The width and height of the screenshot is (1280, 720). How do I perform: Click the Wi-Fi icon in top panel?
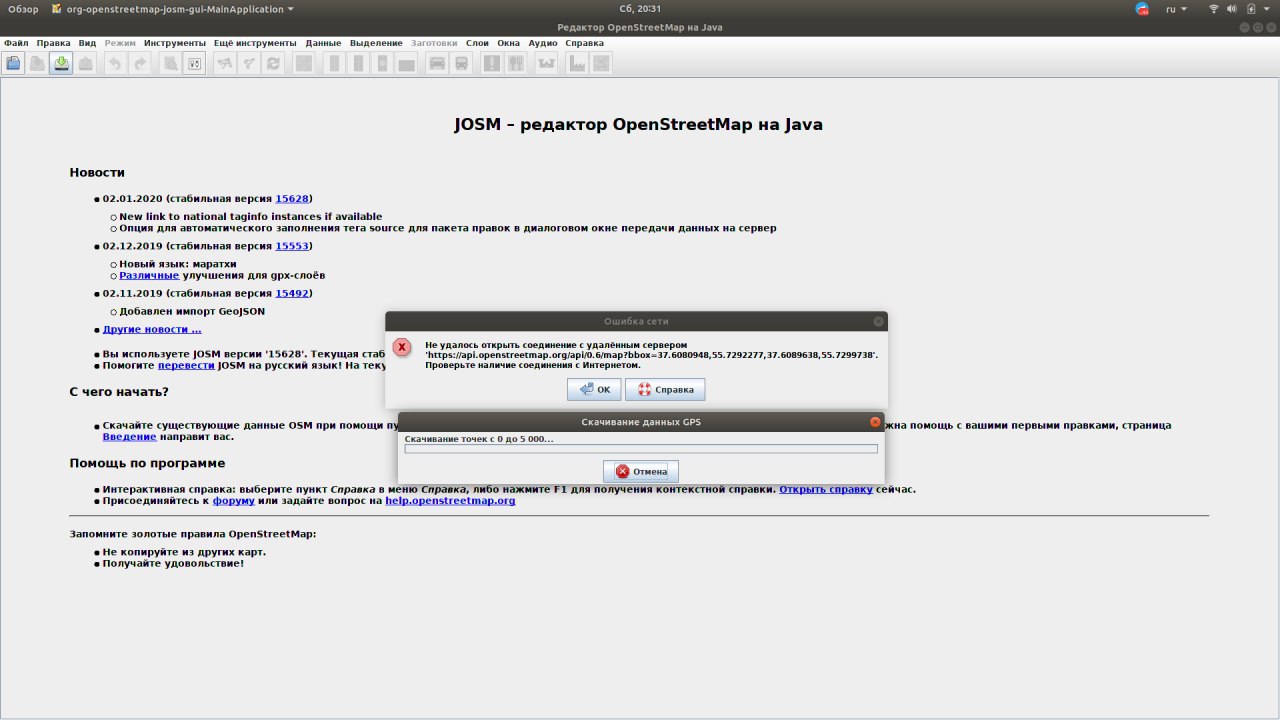tap(1214, 9)
